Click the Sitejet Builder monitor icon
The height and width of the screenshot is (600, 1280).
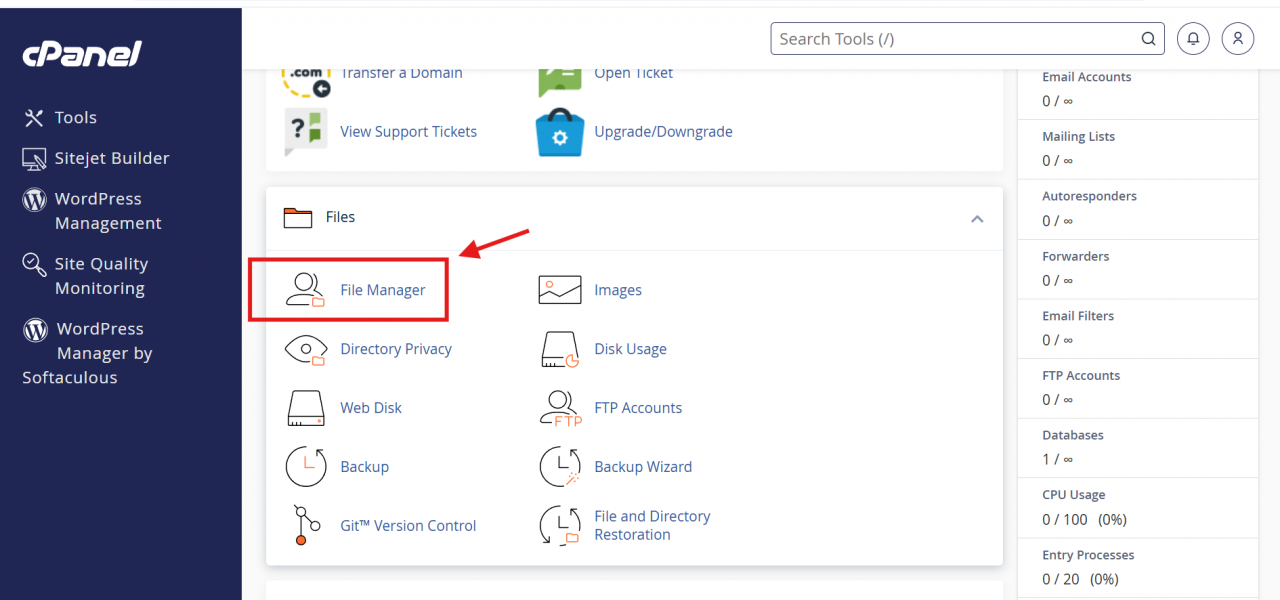coord(34,159)
